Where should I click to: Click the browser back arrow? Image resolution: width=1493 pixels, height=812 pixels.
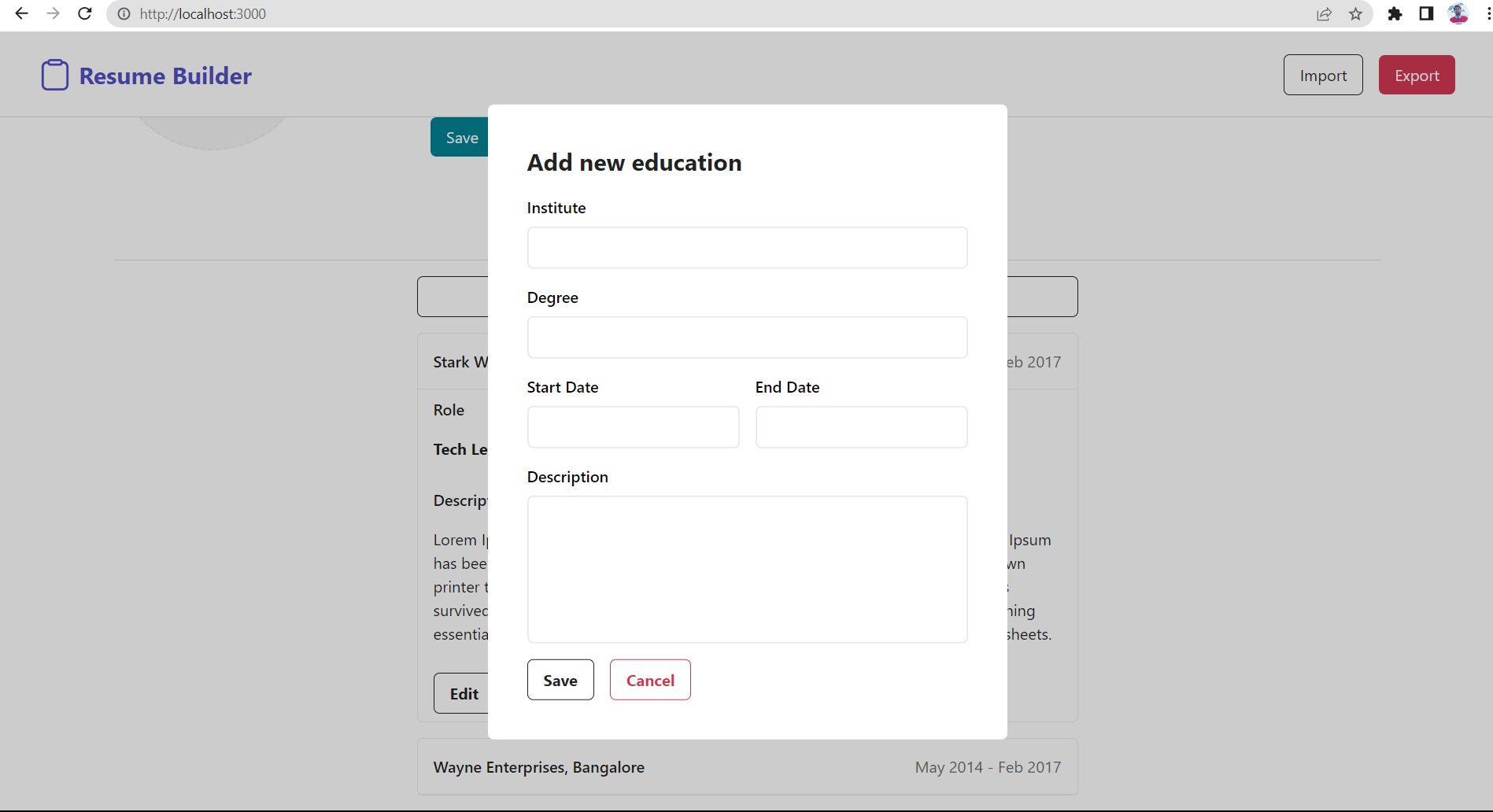(21, 13)
